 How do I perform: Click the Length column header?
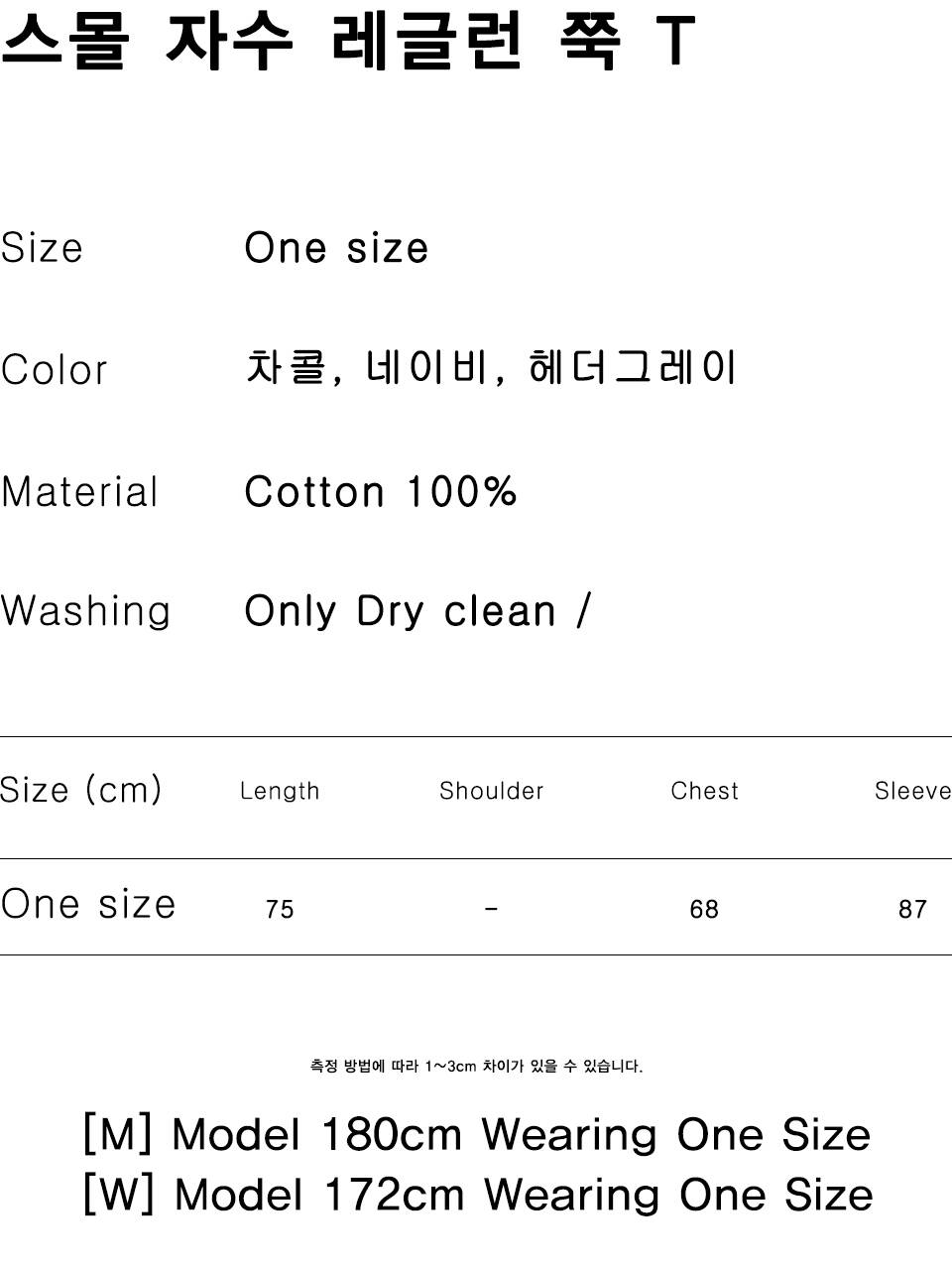pos(280,792)
